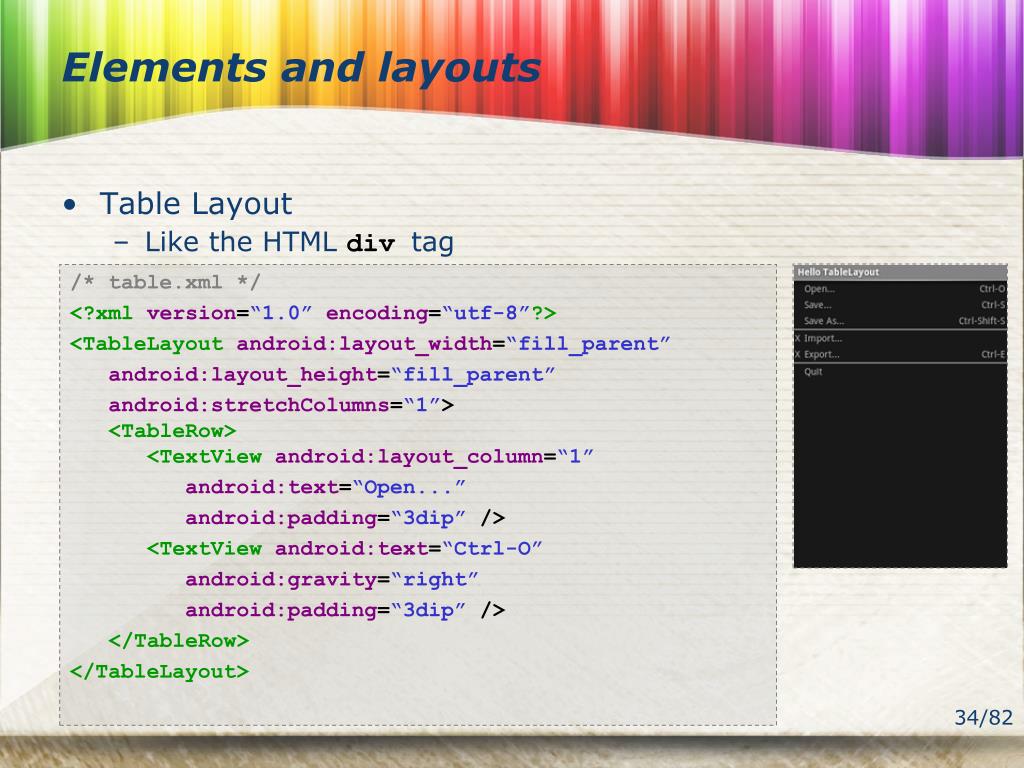Click the 'Like the HTML div tag' line
This screenshot has height=768, width=1024.
298,242
